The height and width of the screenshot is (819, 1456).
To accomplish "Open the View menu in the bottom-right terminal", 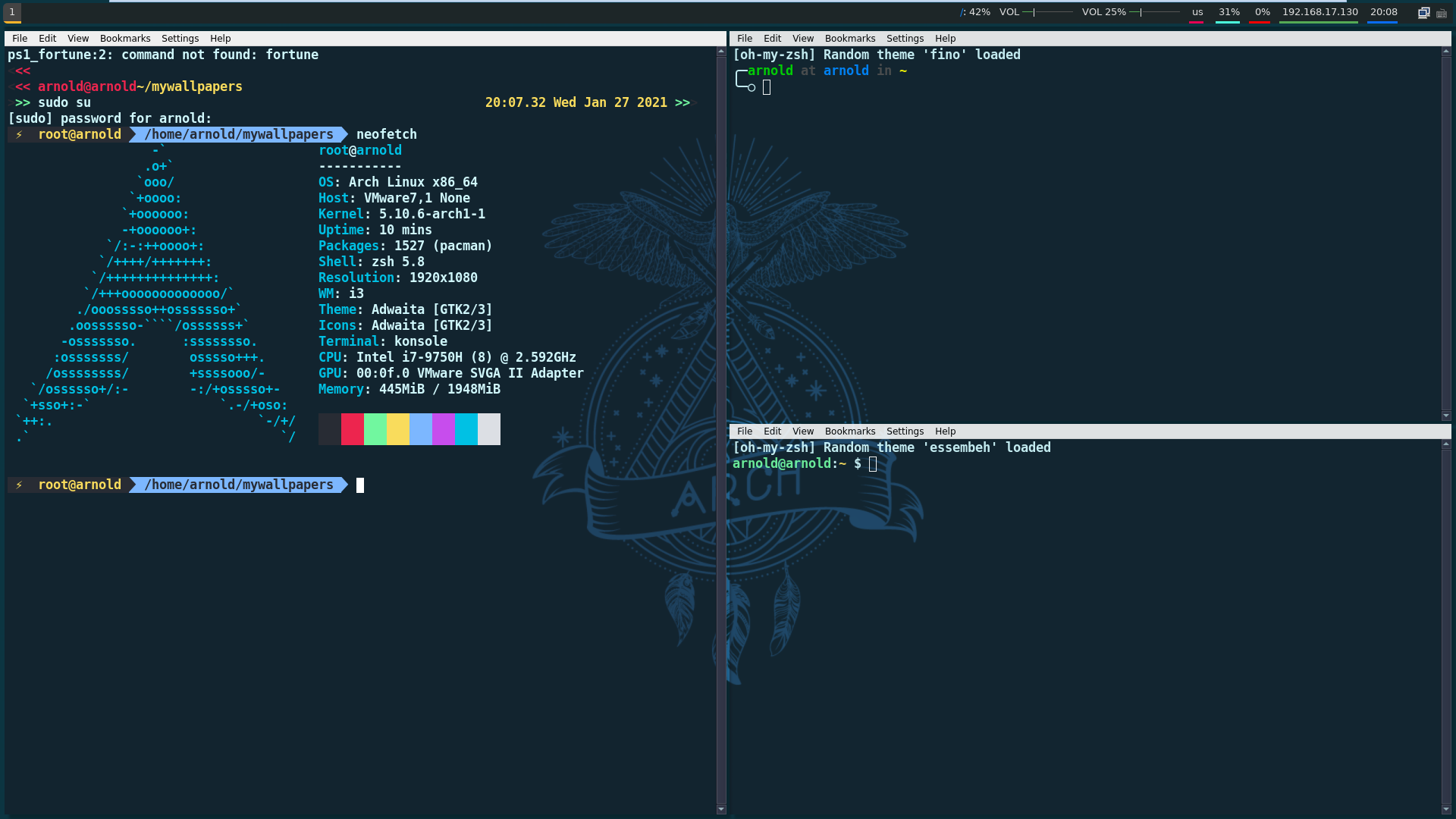I will (x=802, y=431).
